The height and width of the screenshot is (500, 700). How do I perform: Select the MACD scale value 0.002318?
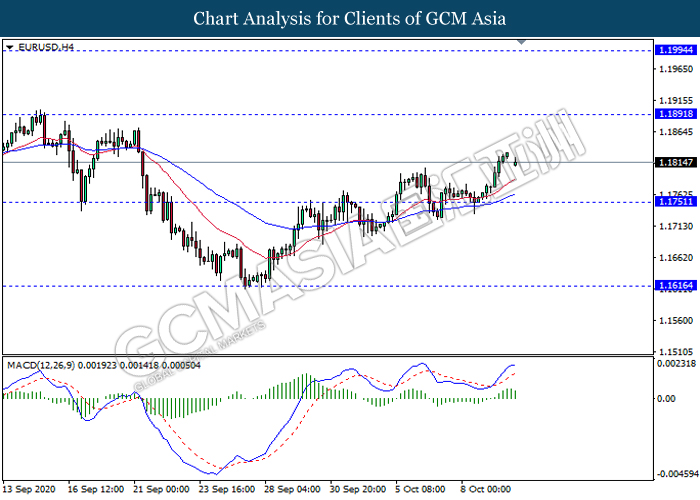click(x=677, y=364)
